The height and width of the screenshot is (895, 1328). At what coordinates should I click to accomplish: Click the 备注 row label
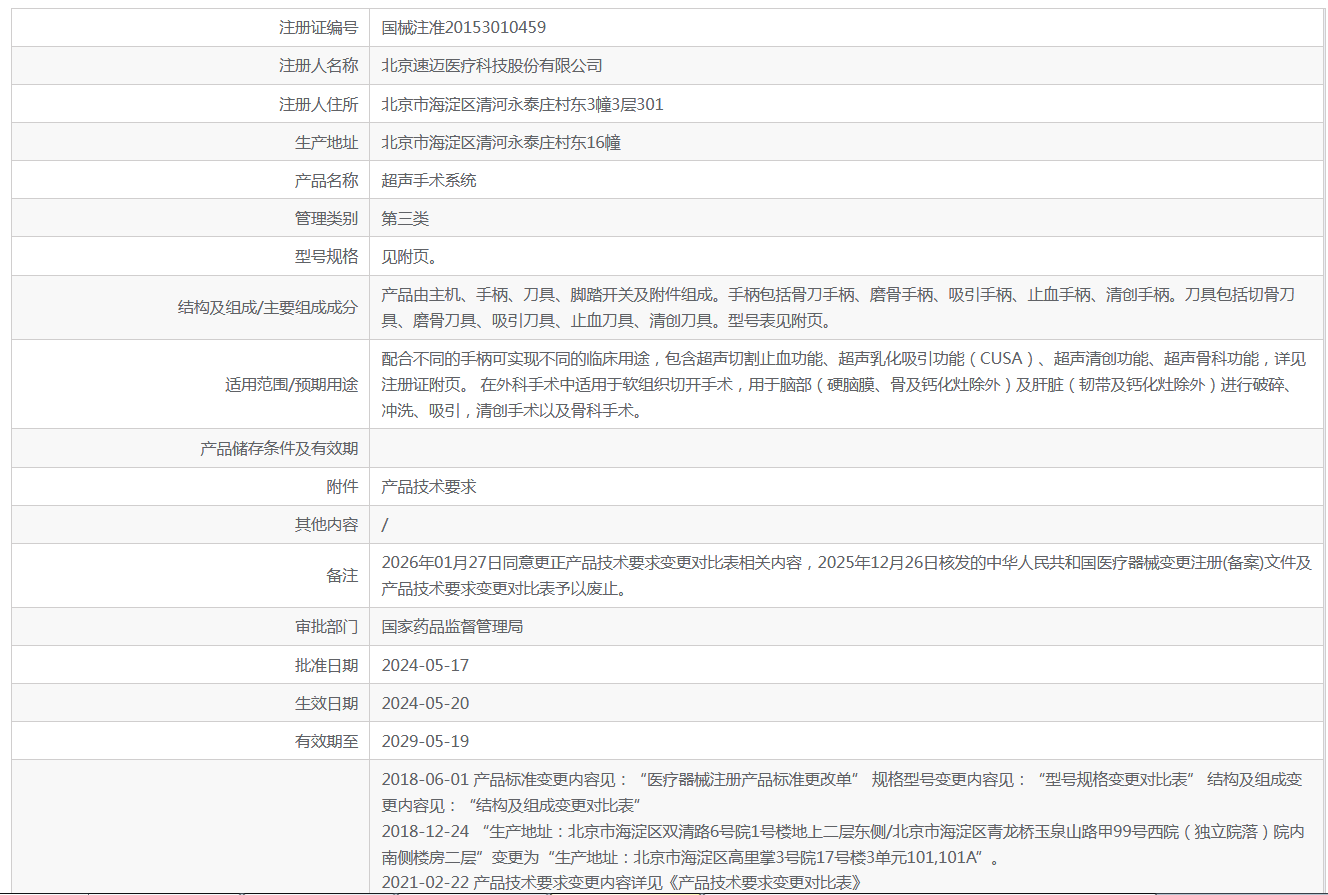pyautogui.click(x=342, y=576)
